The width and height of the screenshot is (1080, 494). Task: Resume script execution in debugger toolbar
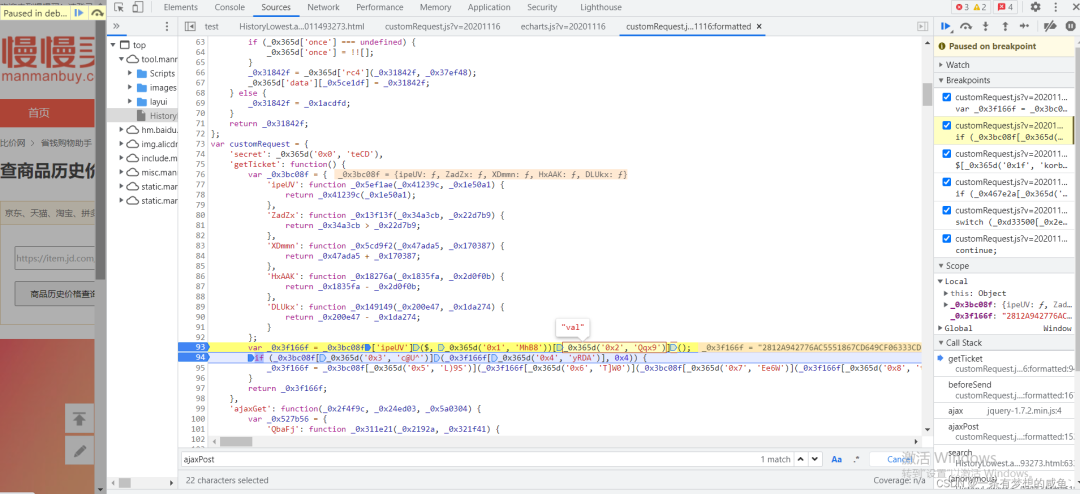click(x=945, y=26)
